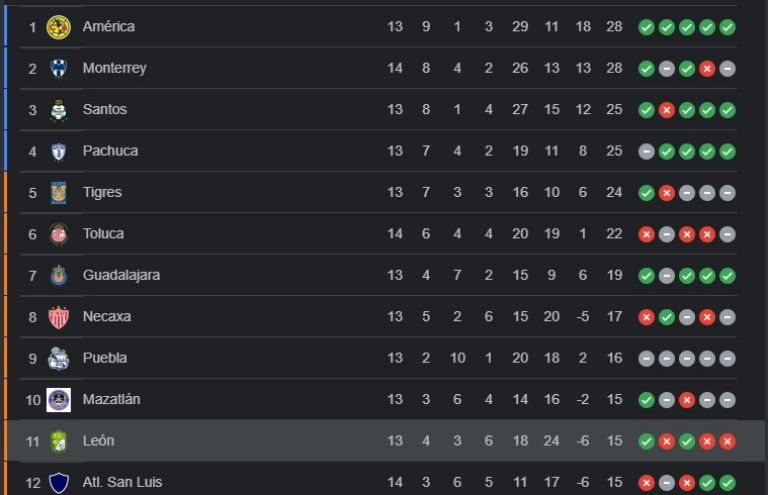Open the Santos team crest
Screen dimensions: 768x495
coord(59,110)
